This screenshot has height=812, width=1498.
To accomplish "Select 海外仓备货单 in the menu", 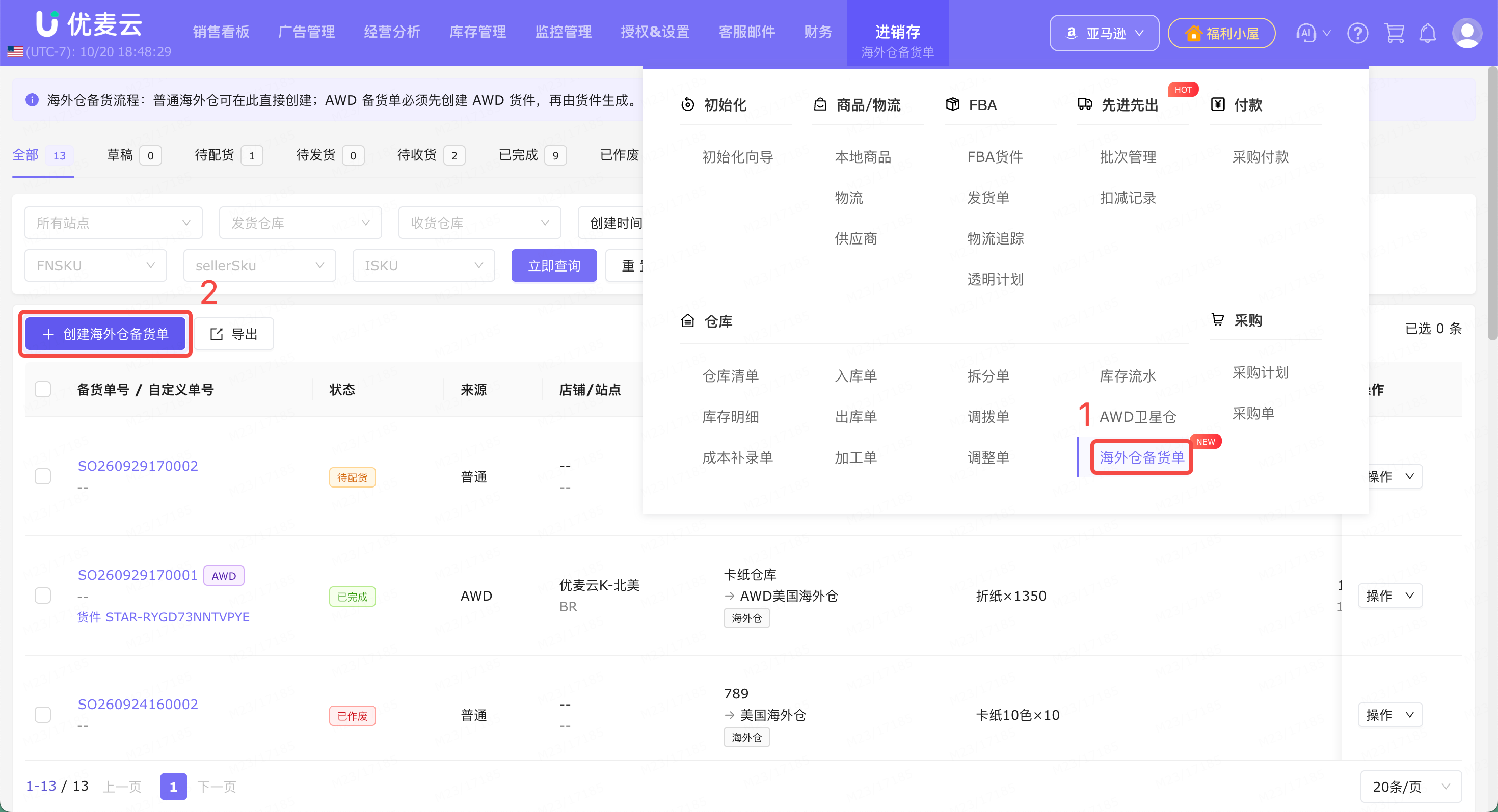I will [1141, 457].
